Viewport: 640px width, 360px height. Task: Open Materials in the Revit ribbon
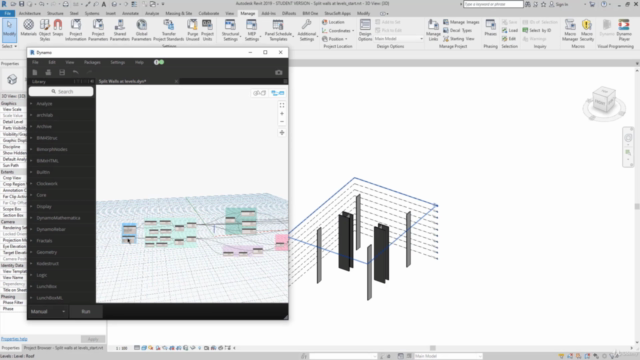point(29,30)
